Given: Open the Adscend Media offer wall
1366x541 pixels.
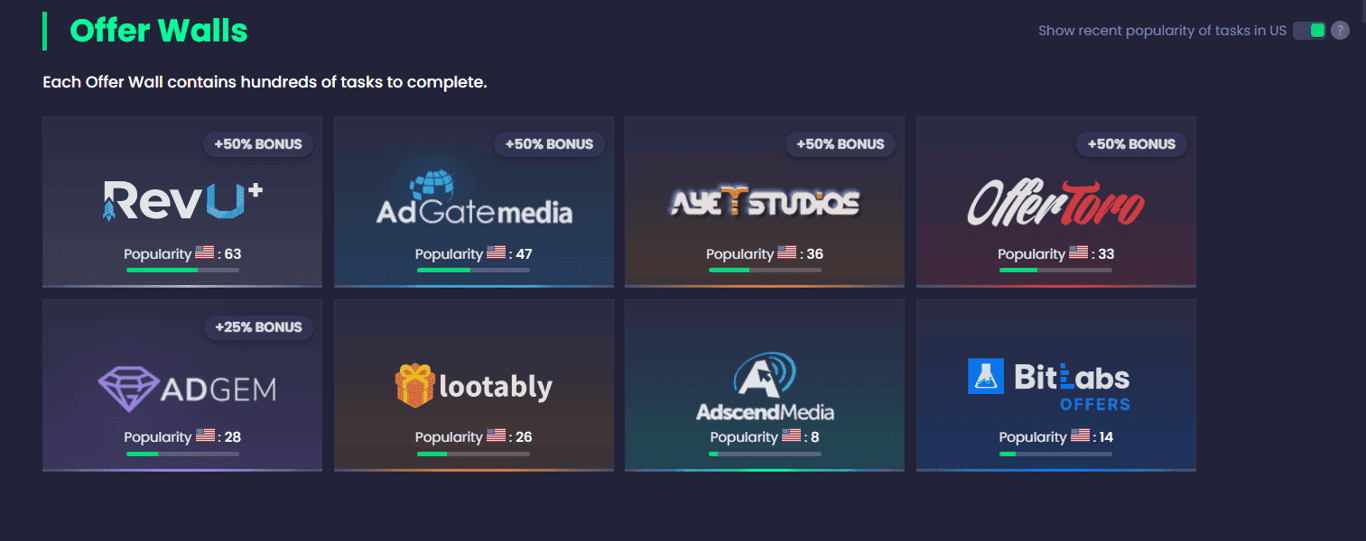Looking at the screenshot, I should coord(765,385).
